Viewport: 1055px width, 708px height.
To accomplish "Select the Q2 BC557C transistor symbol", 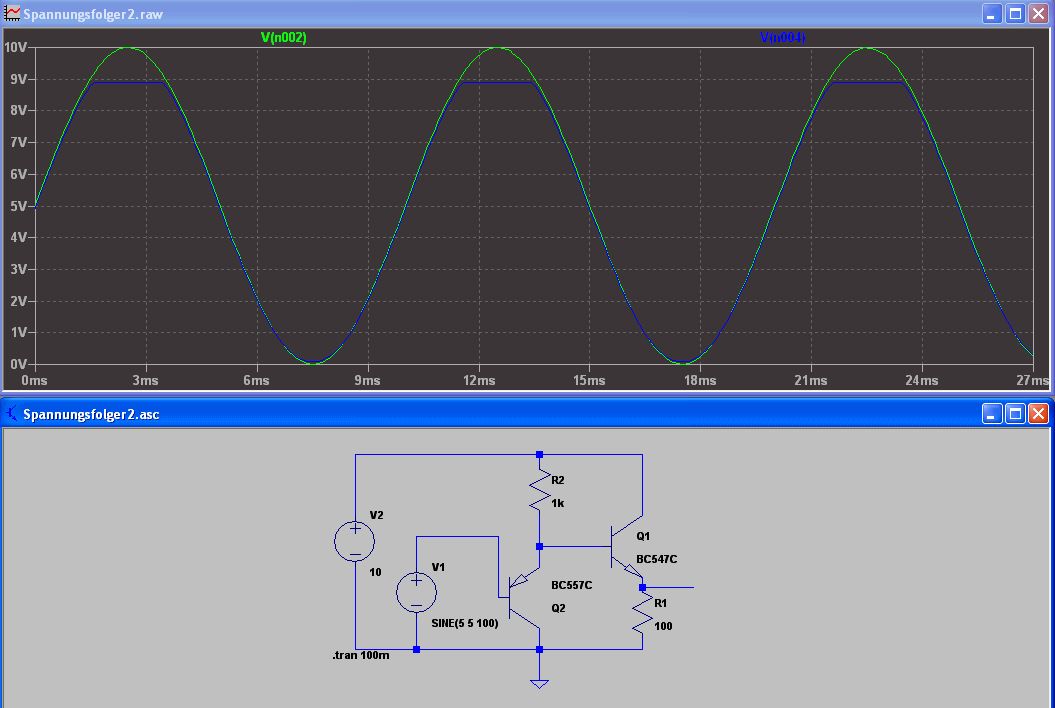I will click(x=524, y=596).
